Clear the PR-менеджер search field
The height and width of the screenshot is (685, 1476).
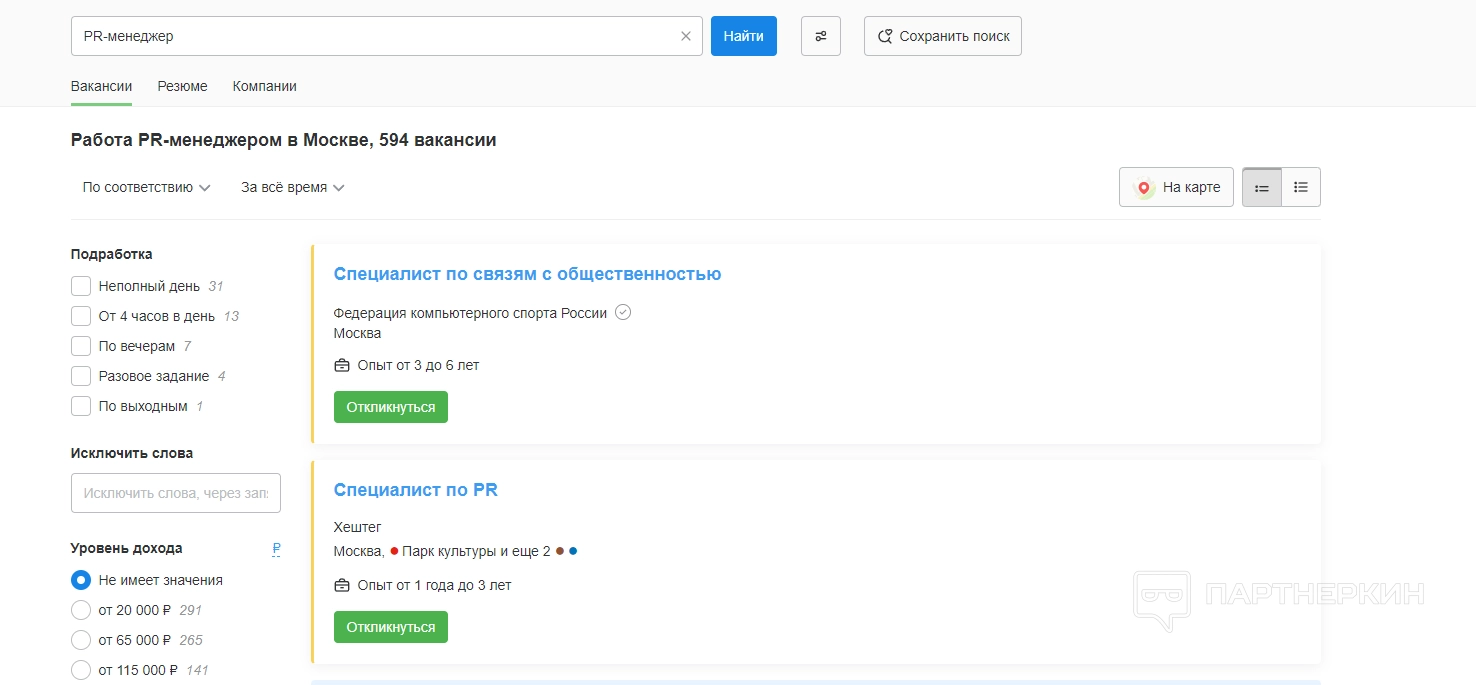(685, 36)
